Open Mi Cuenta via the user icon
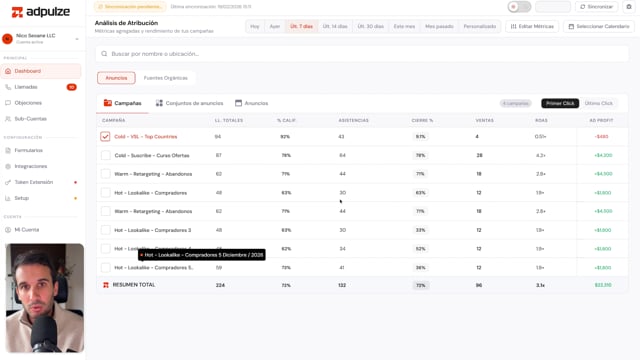 (x=8, y=230)
